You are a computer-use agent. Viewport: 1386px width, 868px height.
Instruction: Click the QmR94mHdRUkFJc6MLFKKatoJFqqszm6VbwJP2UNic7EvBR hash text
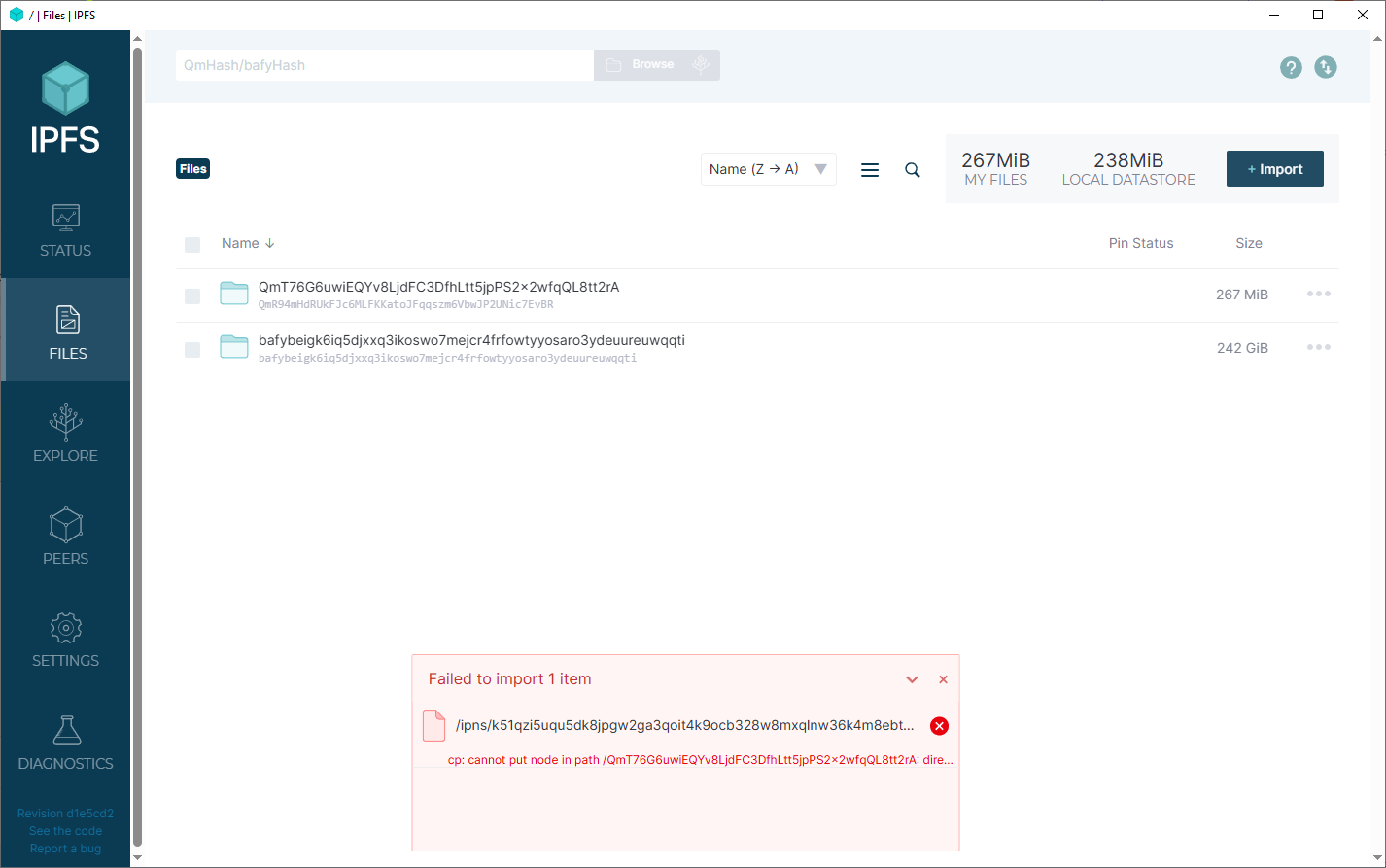click(x=406, y=304)
